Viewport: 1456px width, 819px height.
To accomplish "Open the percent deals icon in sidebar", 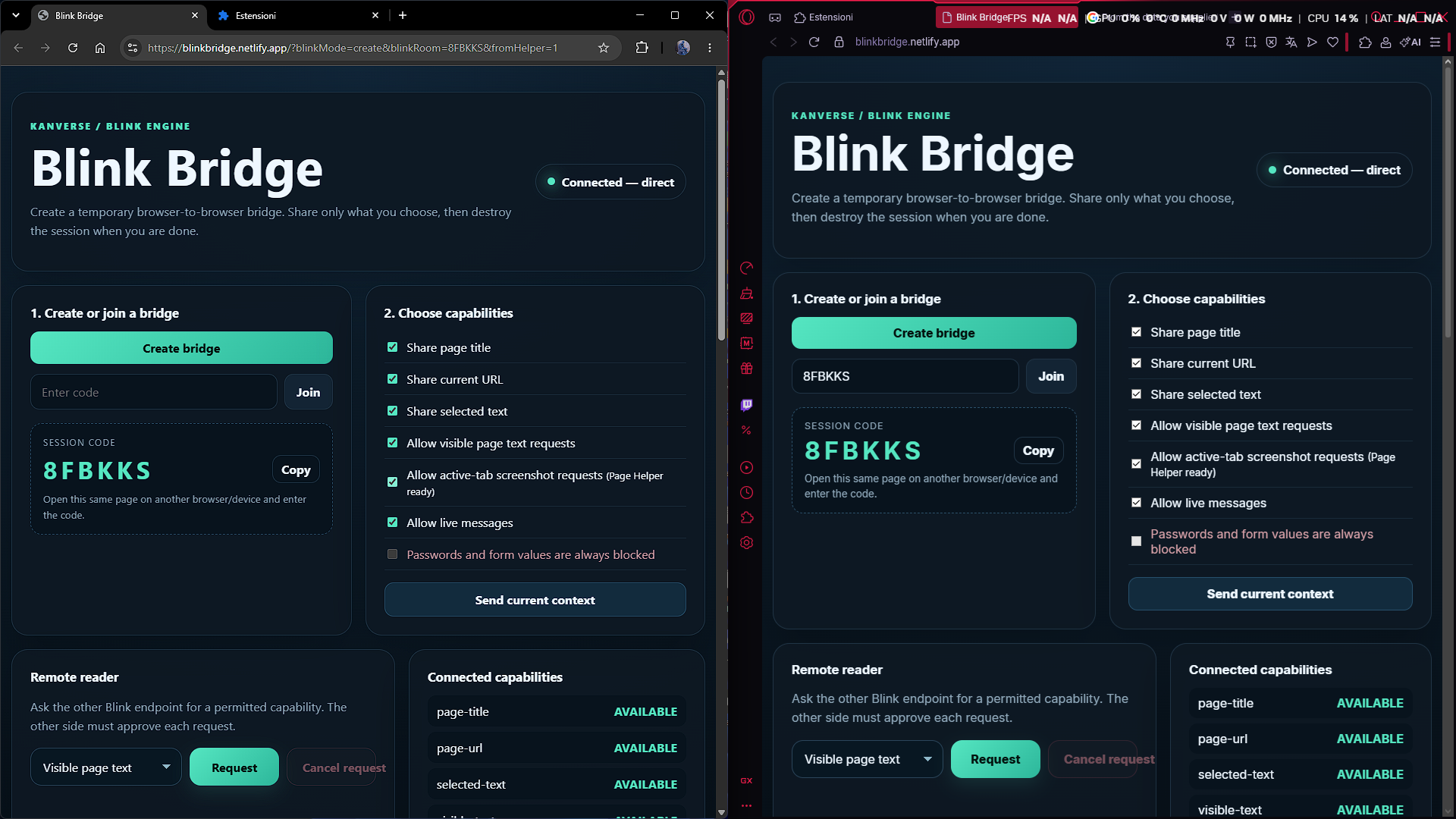I will pyautogui.click(x=746, y=430).
